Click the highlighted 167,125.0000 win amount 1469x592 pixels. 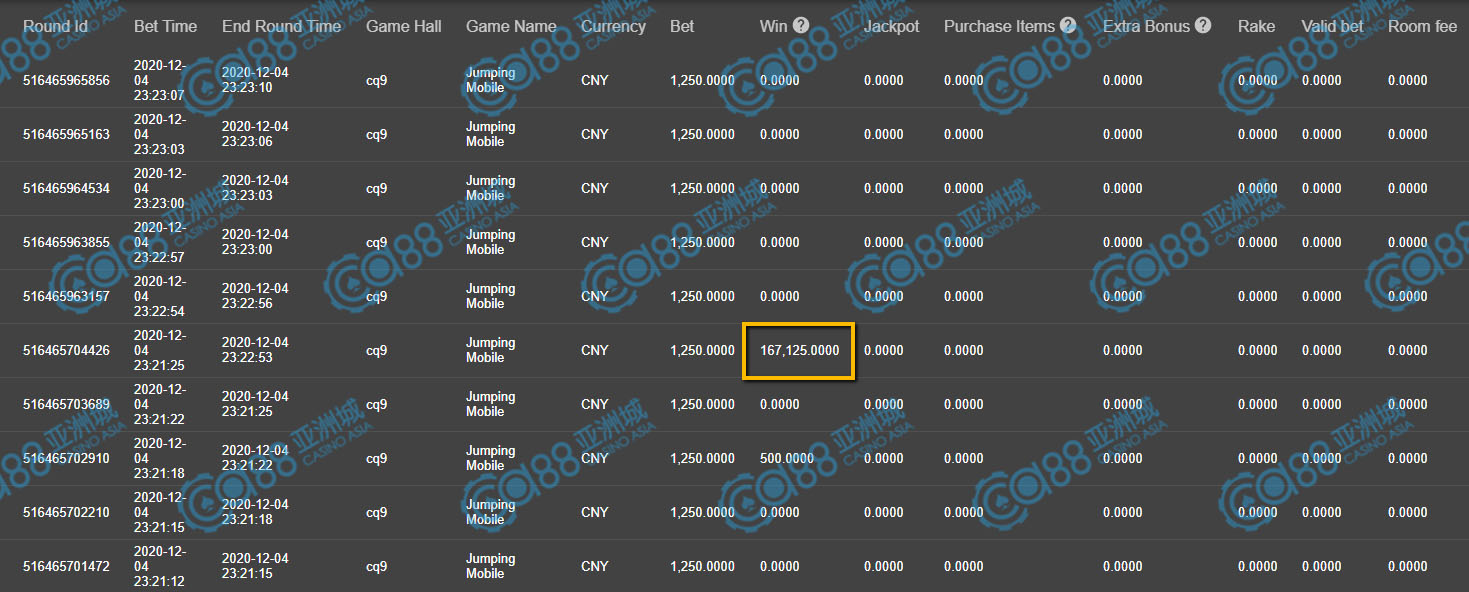tap(799, 351)
